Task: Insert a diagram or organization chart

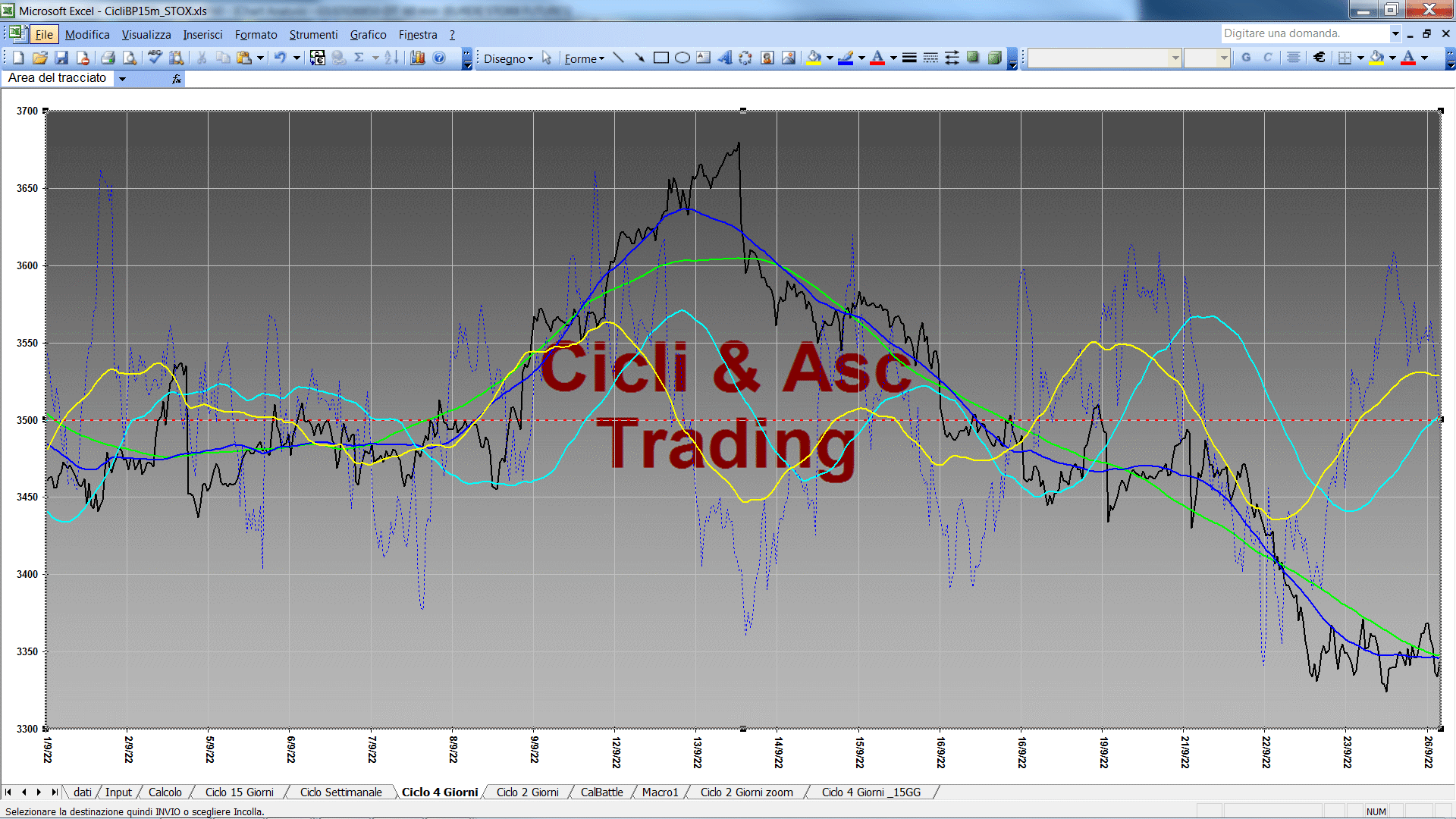Action: click(x=746, y=58)
